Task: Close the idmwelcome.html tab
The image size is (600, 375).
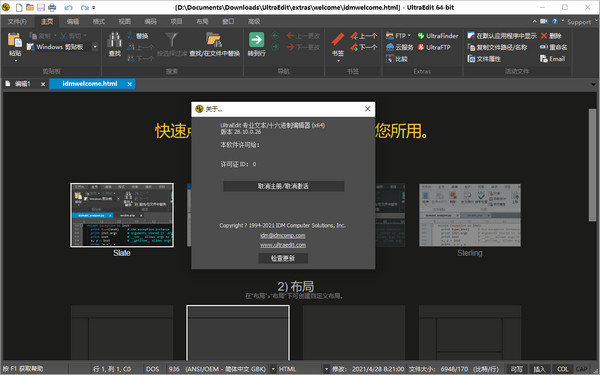Action: 130,84
